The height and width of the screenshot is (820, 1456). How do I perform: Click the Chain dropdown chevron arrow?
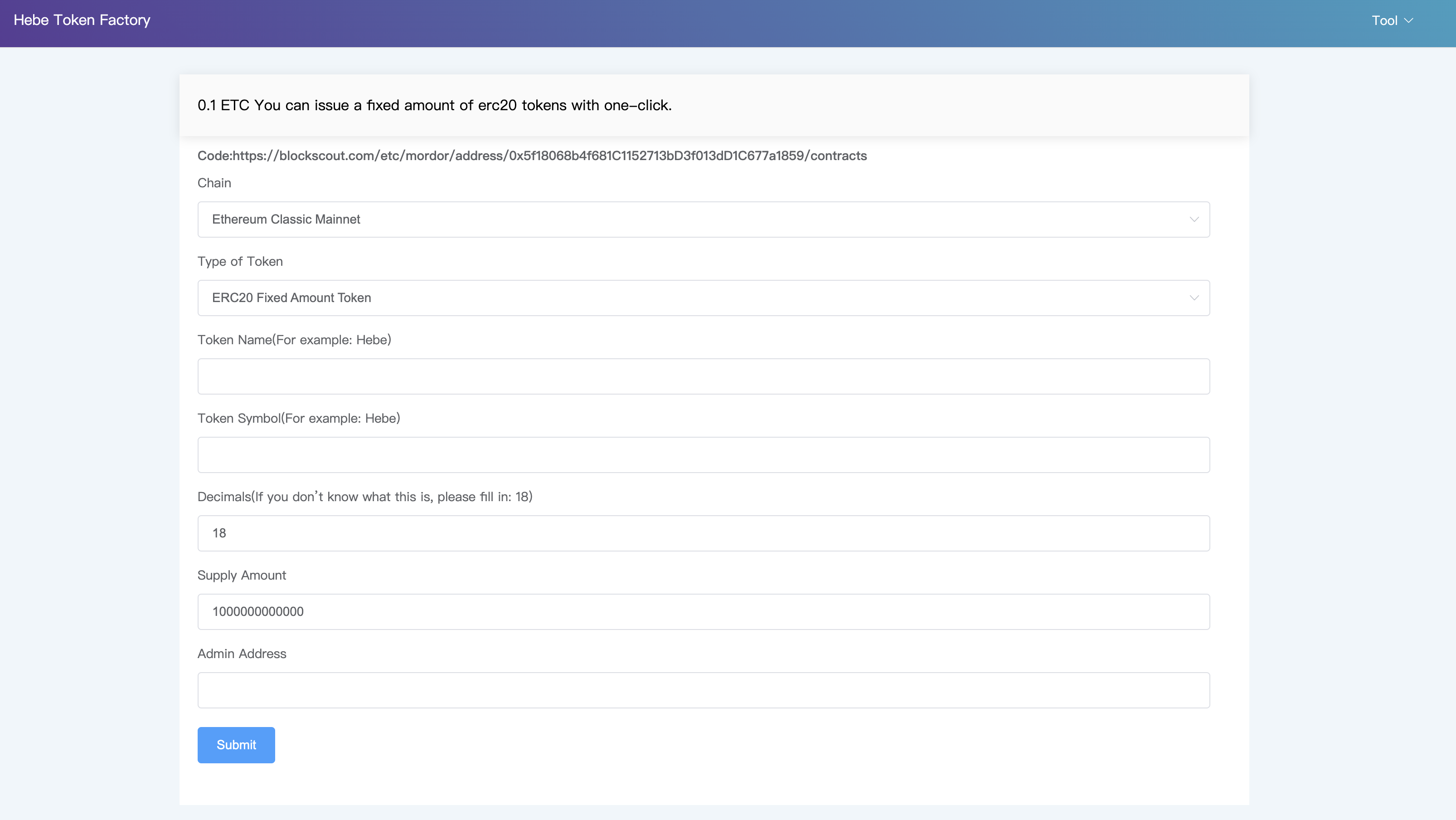(1194, 220)
